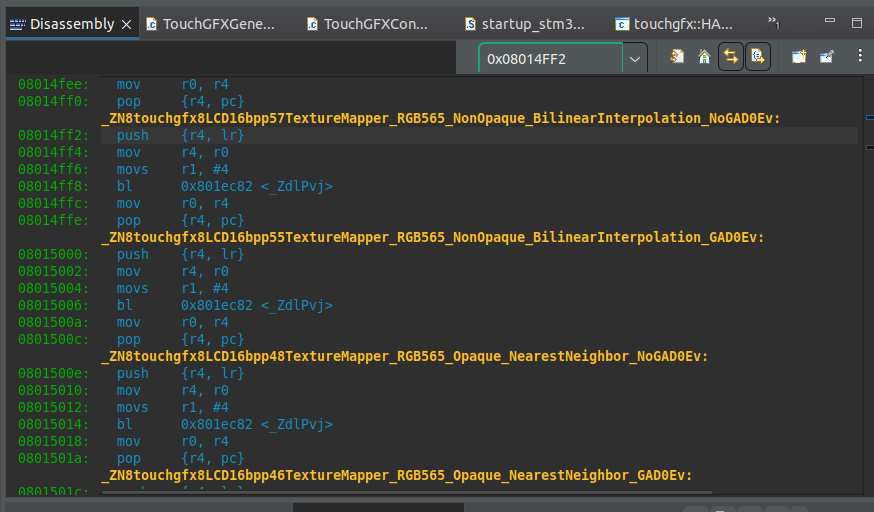Select the Opaque_NearestNeighbor_NoGAD0Ev function label
The height and width of the screenshot is (512, 874).
(x=405, y=357)
